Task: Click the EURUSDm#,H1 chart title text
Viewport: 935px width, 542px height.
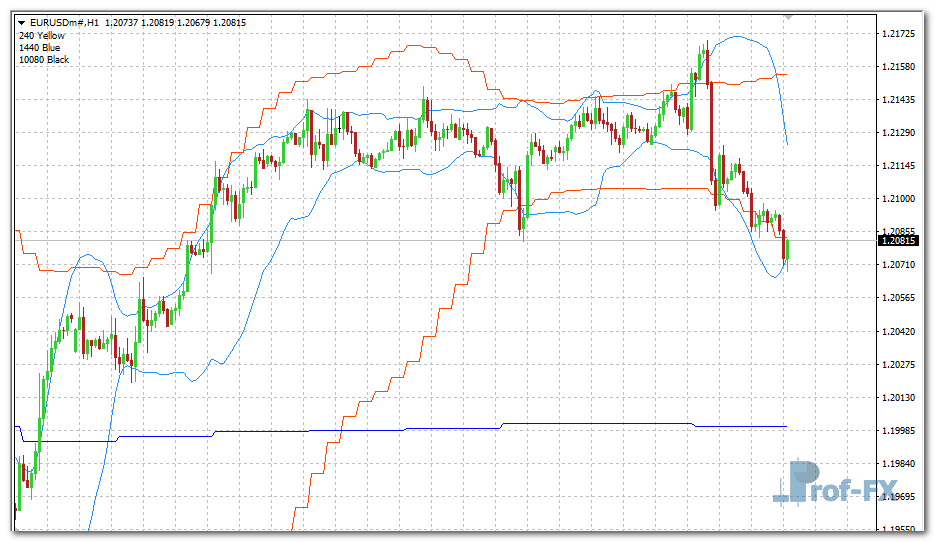Action: [65, 23]
